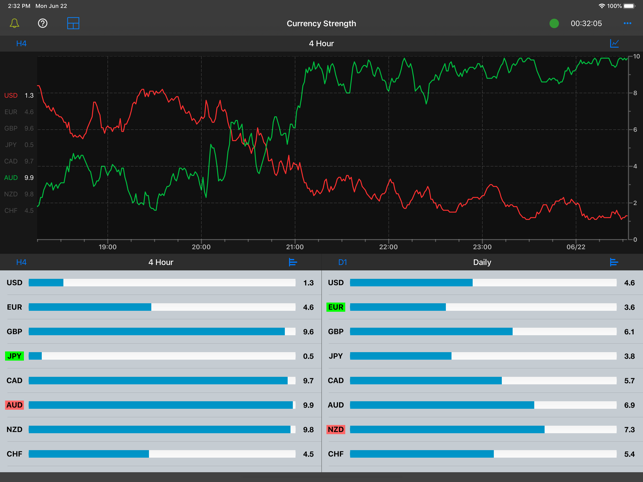Open the D1 timeframe selector in Daily panel
Viewport: 643px width, 482px height.
point(342,262)
